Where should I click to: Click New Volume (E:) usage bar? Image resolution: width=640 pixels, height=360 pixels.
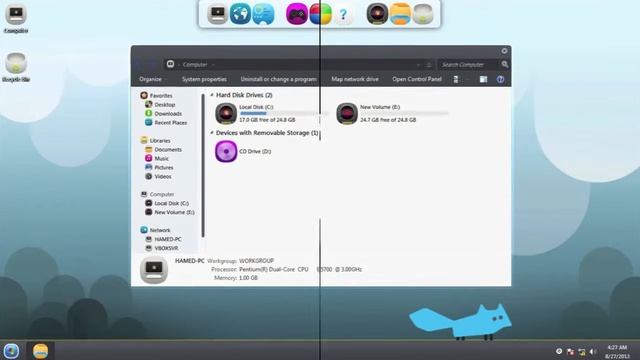tap(404, 113)
